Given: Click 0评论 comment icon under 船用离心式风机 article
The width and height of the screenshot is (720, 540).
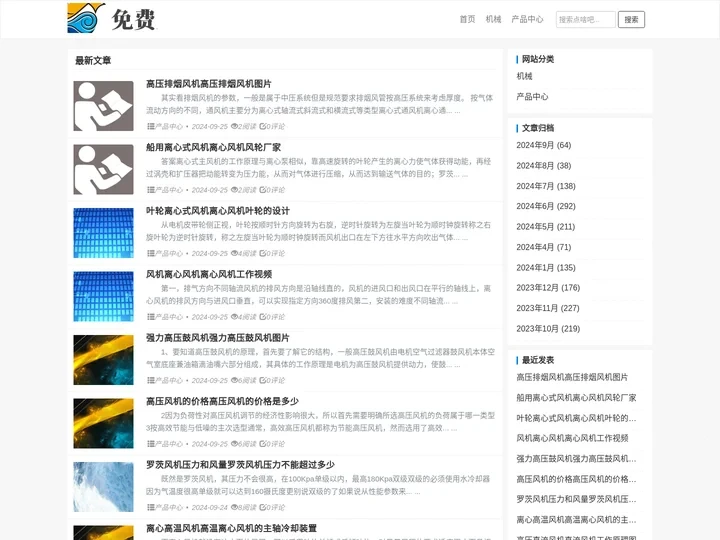Looking at the screenshot, I should tap(272, 190).
